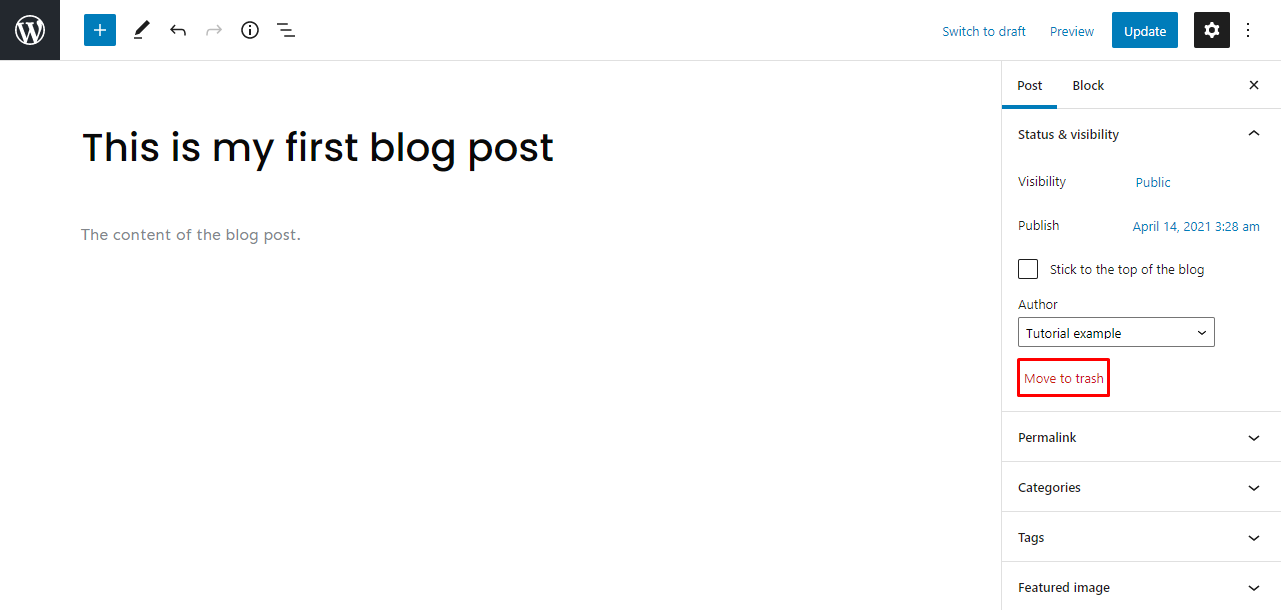1281x610 pixels.
Task: Open the Details (information) icon
Action: click(x=249, y=30)
